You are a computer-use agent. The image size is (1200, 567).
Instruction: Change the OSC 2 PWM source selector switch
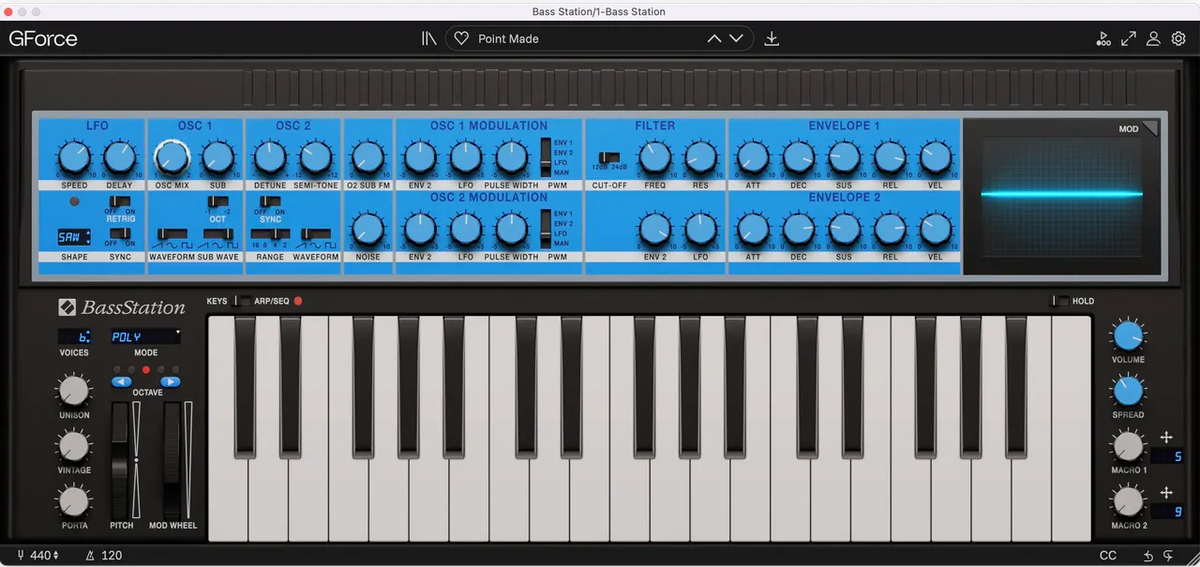pos(546,229)
